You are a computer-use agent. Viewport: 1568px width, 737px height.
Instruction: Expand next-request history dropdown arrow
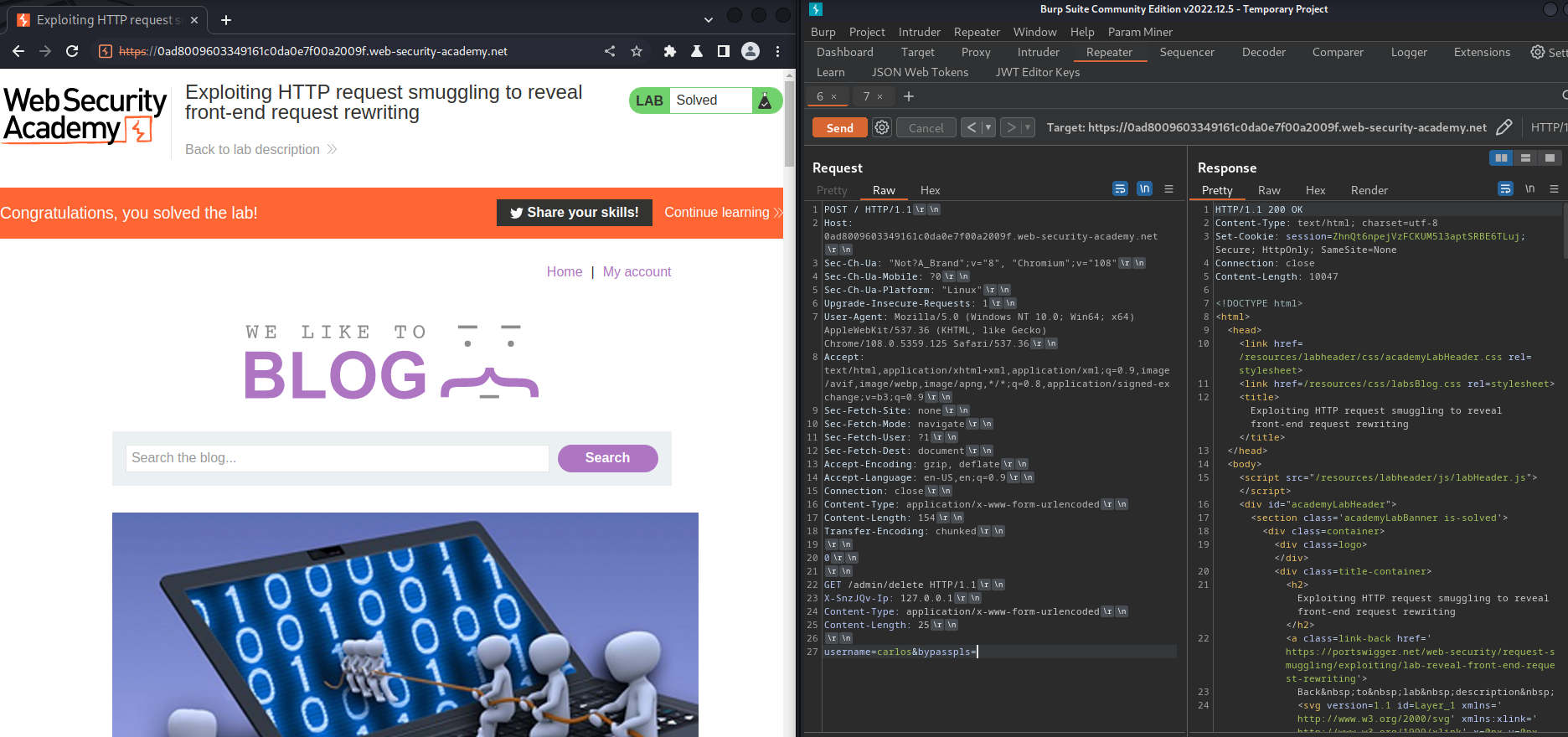(x=1028, y=127)
